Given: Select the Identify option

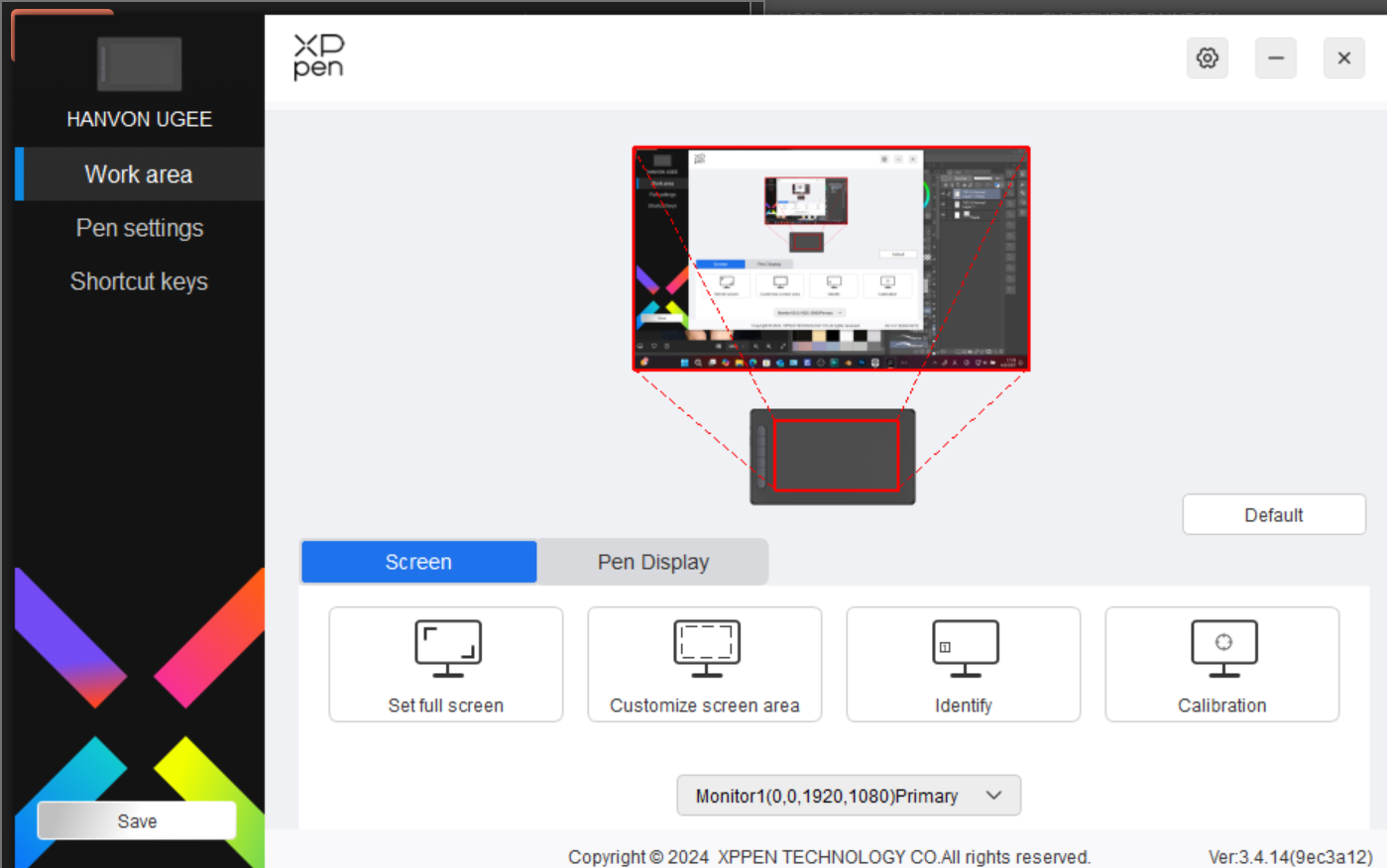Looking at the screenshot, I should click(964, 664).
